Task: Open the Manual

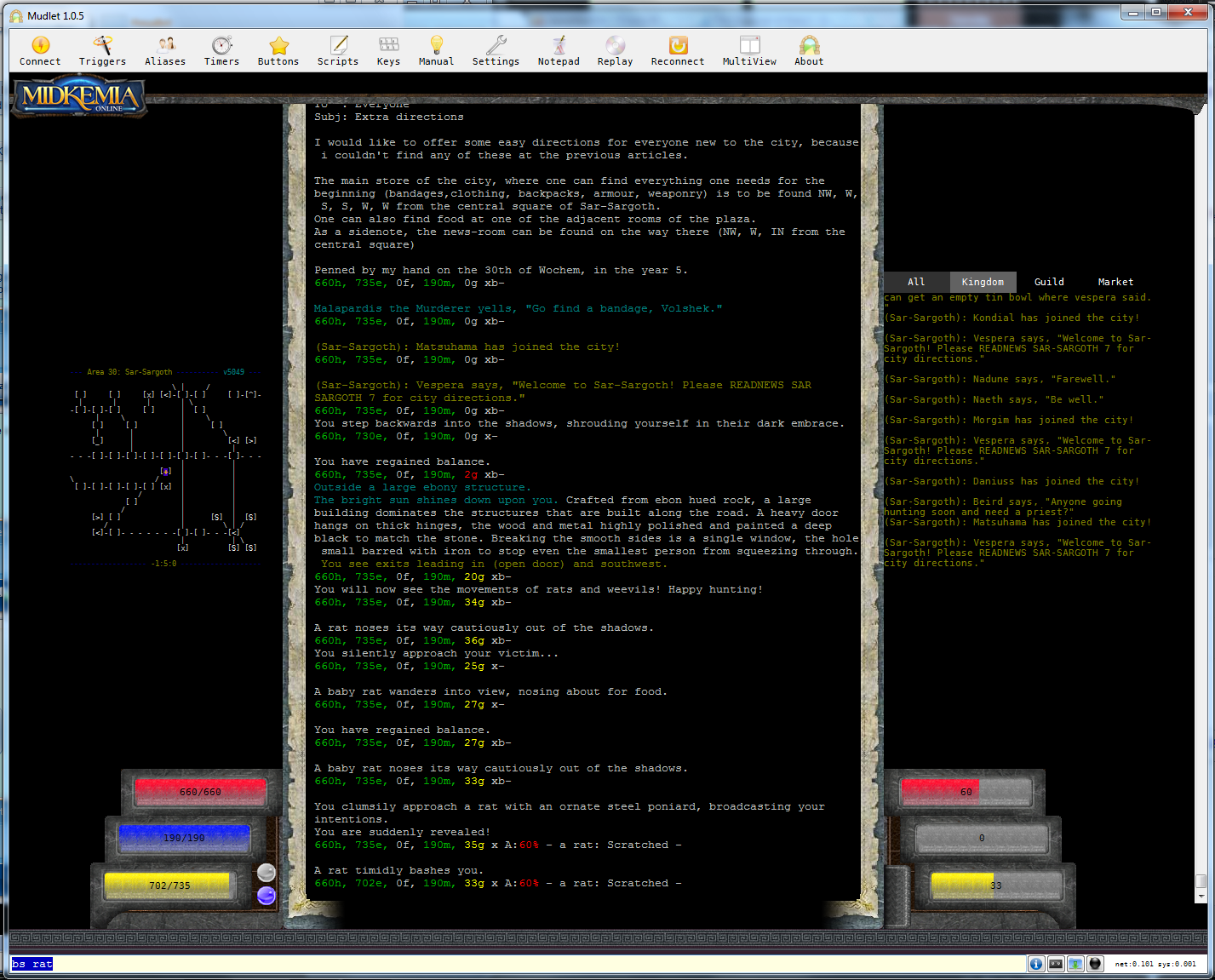Action: pyautogui.click(x=436, y=51)
